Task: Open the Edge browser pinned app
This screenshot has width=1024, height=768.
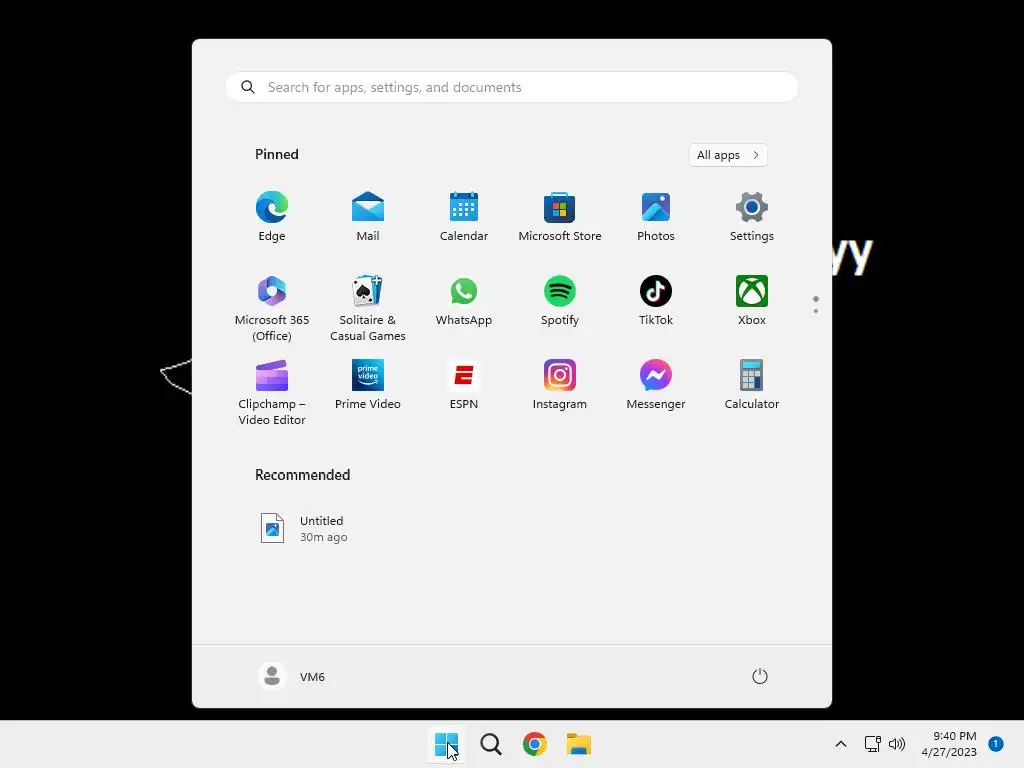Action: (x=272, y=217)
